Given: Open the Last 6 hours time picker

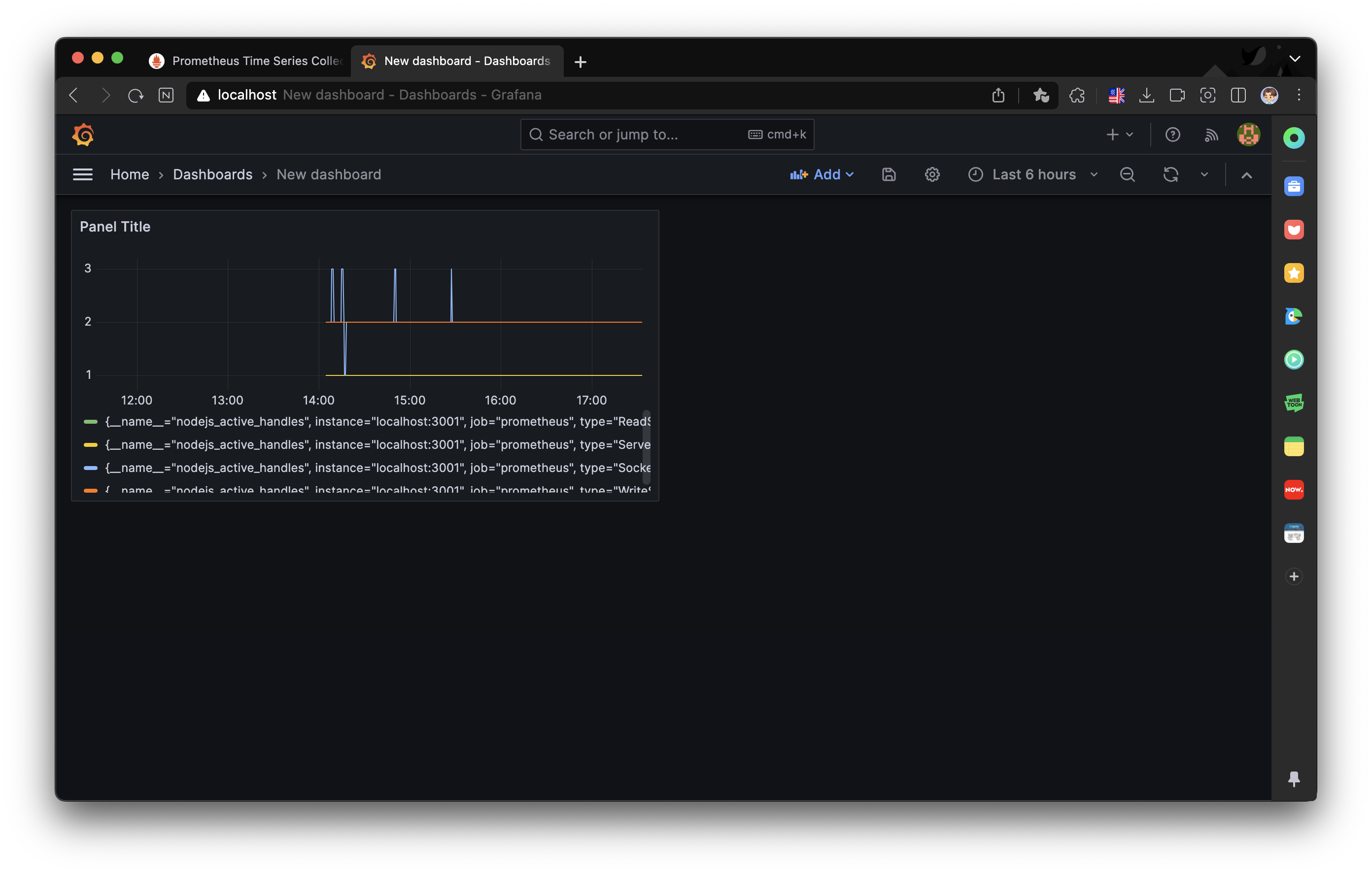Looking at the screenshot, I should [x=1033, y=175].
